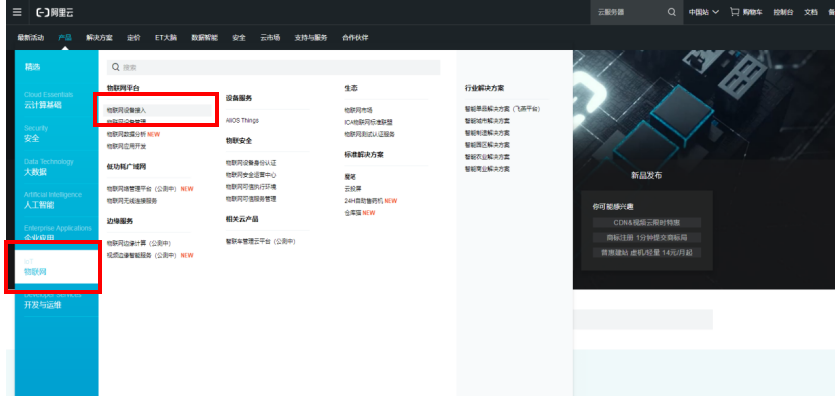This screenshot has height=396, width=835.
Task: Open the 文档 docs link
Action: (811, 12)
